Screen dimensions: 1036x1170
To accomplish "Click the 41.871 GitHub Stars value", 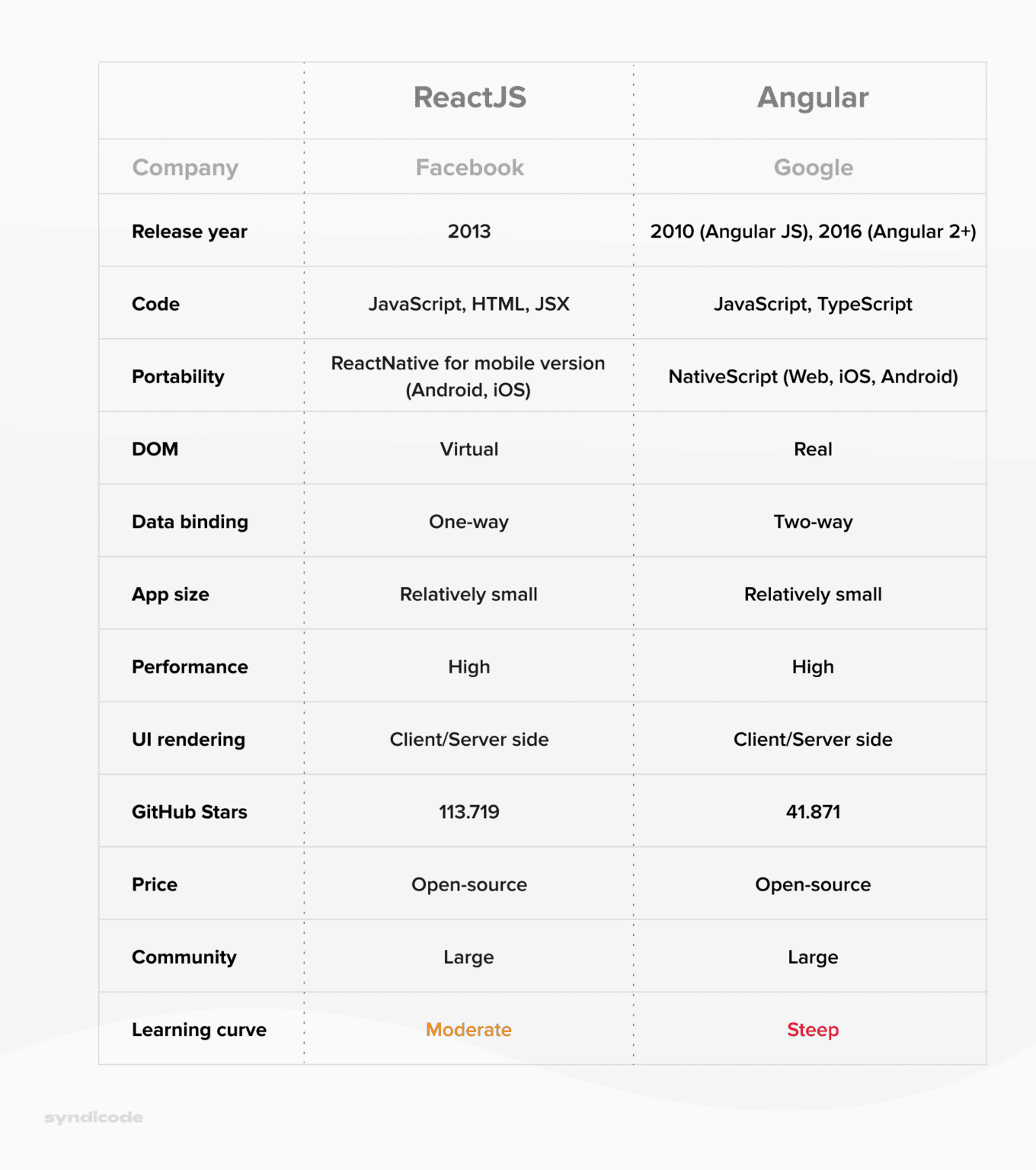I will [x=813, y=812].
